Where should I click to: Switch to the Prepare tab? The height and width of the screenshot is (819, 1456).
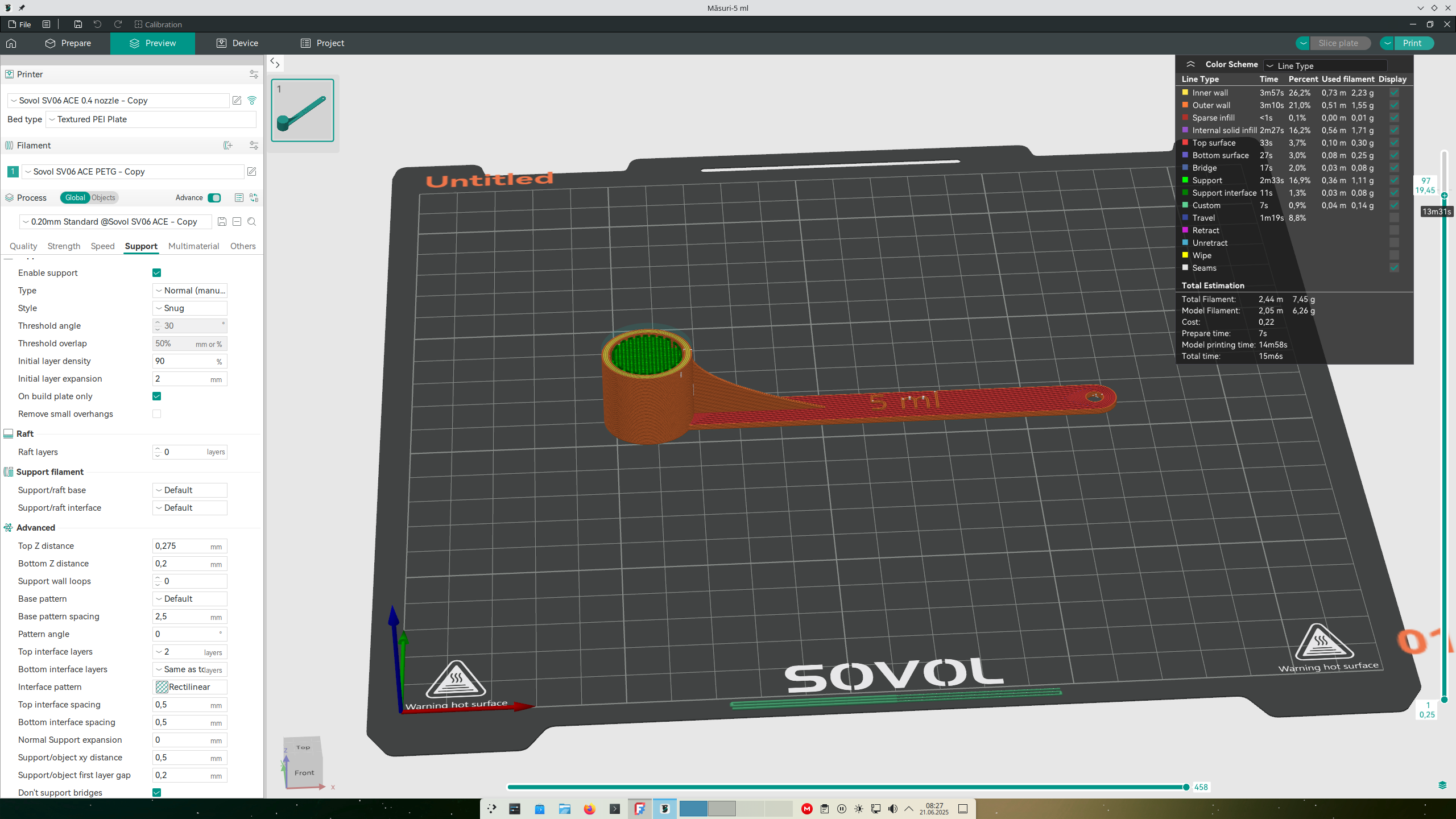click(x=68, y=43)
